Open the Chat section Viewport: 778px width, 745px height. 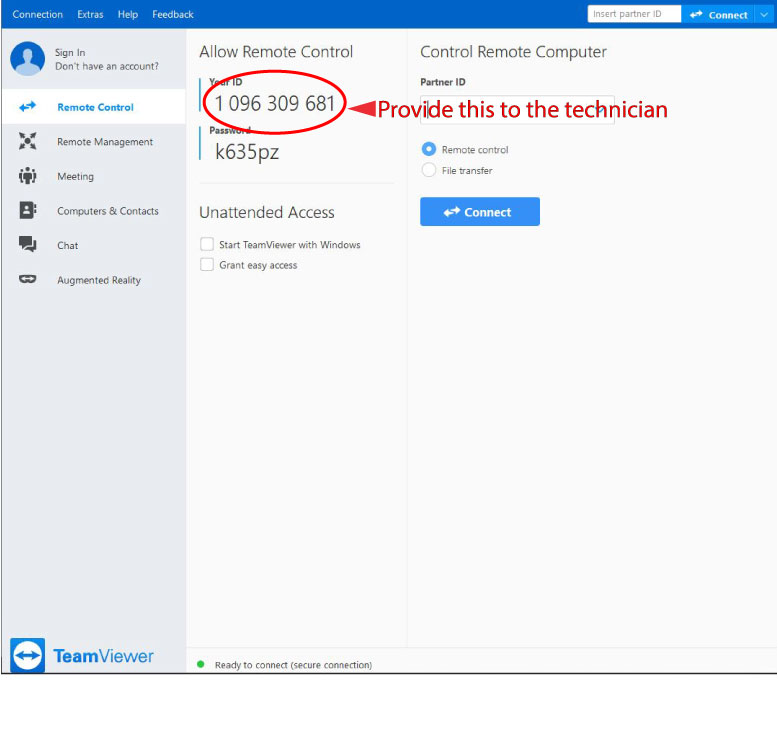(94, 245)
